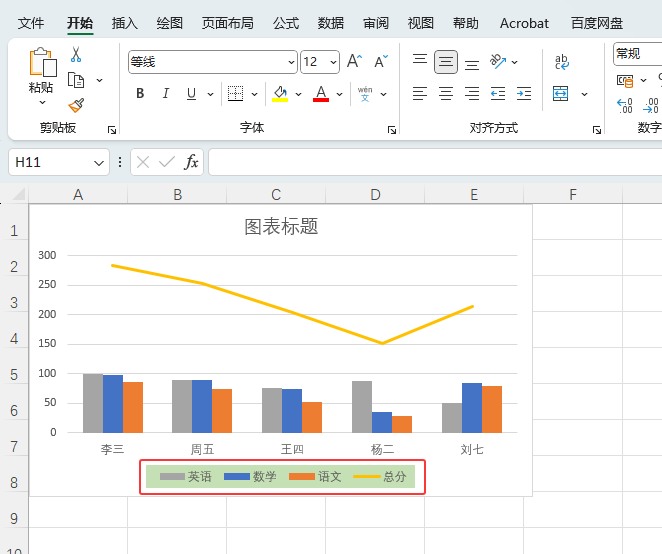Open Alignment group dialog launcher
This screenshot has width=662, height=554.
coord(597,130)
